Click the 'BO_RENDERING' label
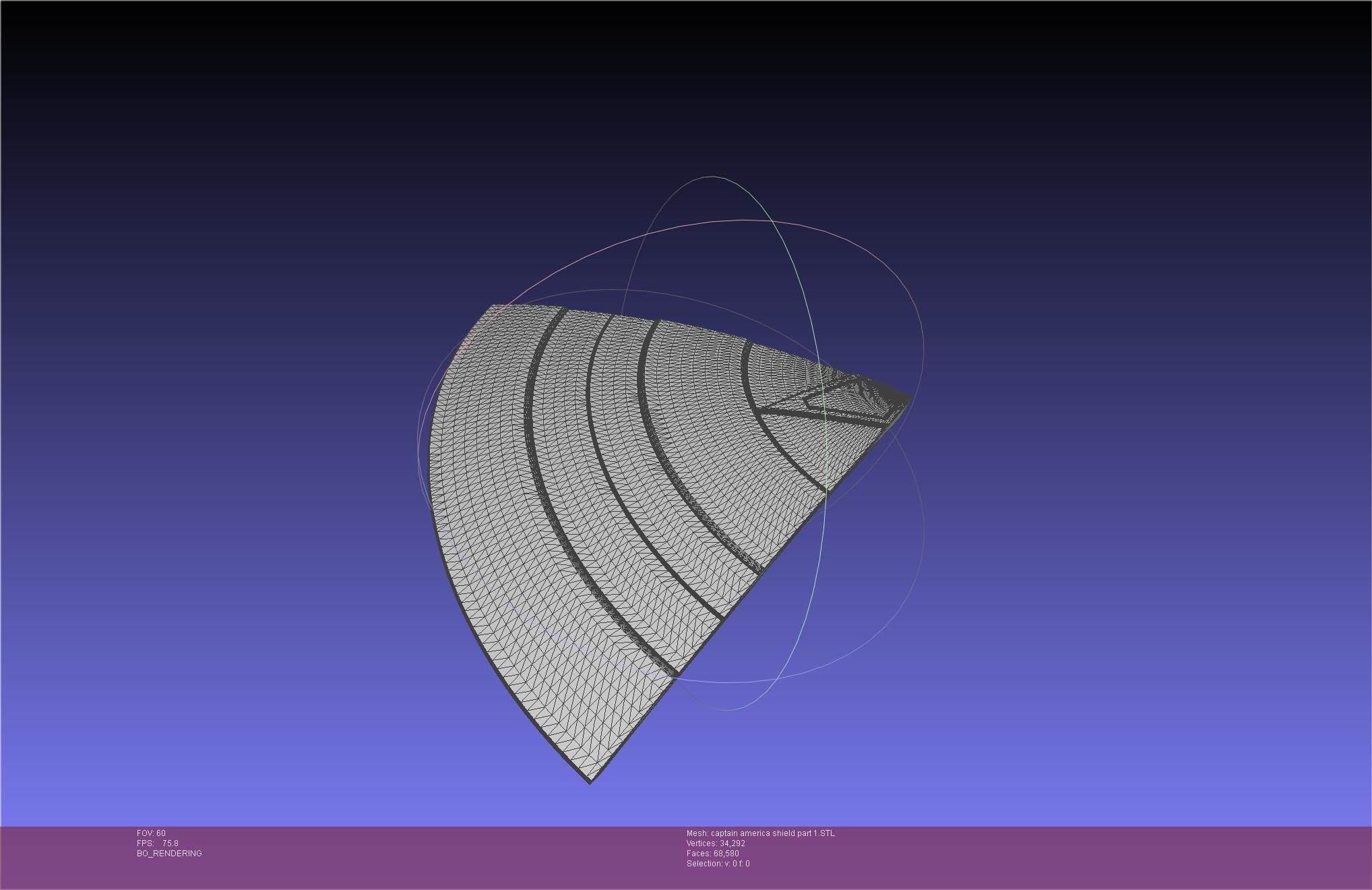The image size is (1372, 890). [169, 854]
